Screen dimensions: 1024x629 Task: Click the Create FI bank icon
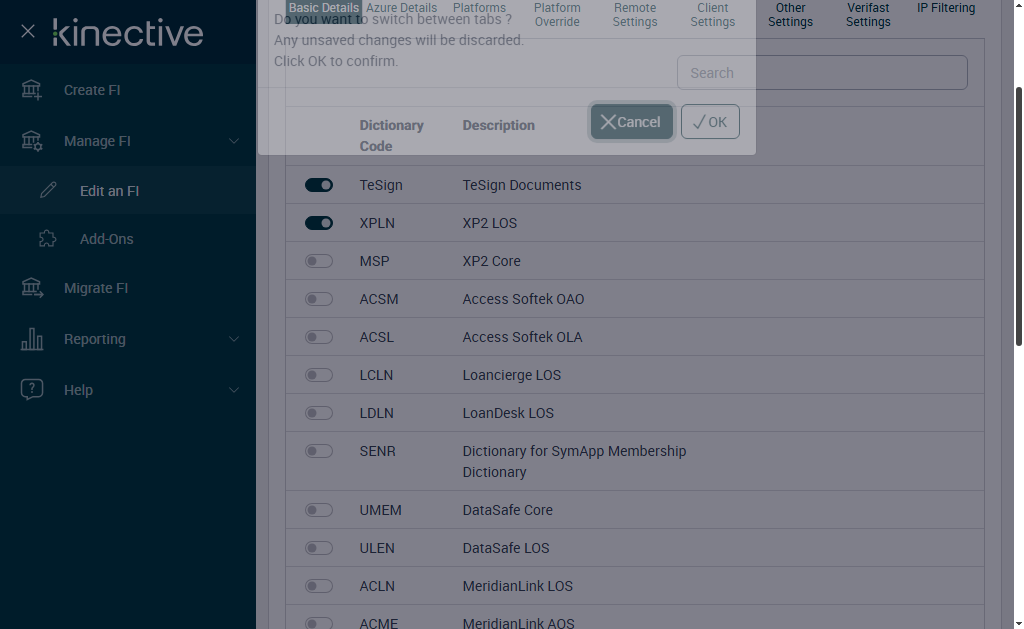(x=31, y=90)
